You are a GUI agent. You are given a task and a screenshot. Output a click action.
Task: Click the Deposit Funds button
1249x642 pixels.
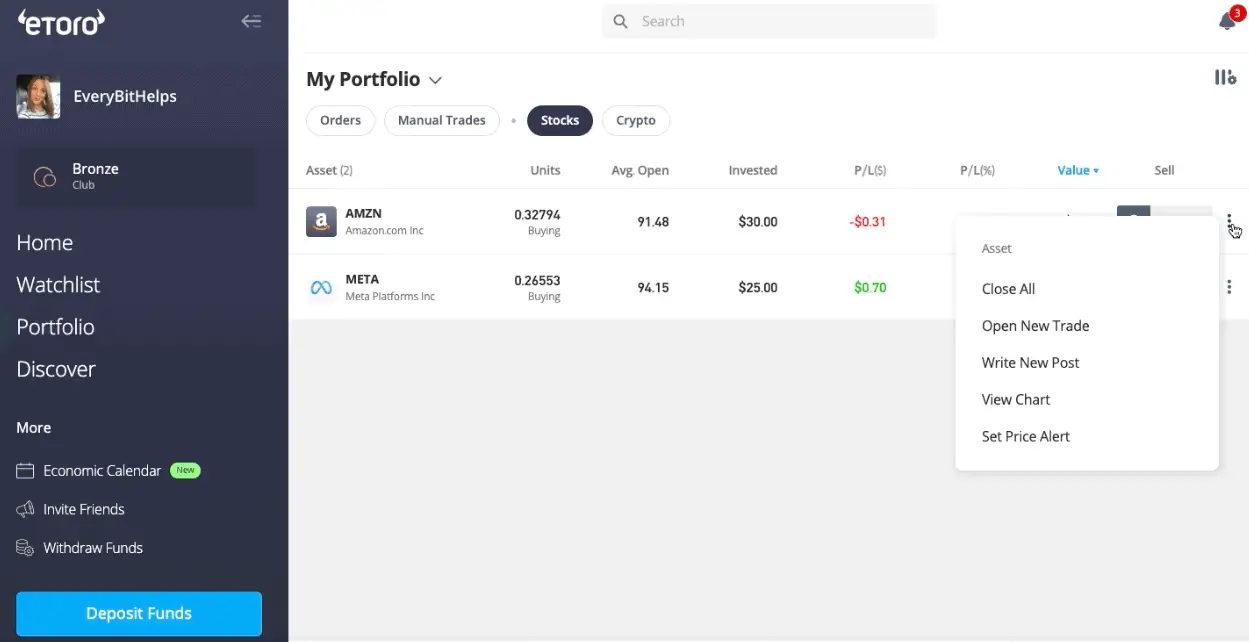pyautogui.click(x=139, y=614)
